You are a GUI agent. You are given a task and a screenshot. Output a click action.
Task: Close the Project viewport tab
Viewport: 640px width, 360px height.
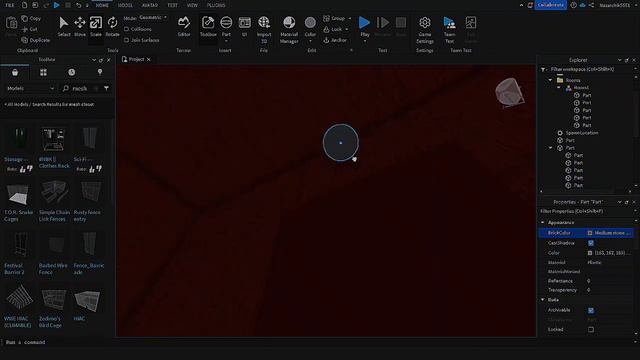pyautogui.click(x=149, y=60)
